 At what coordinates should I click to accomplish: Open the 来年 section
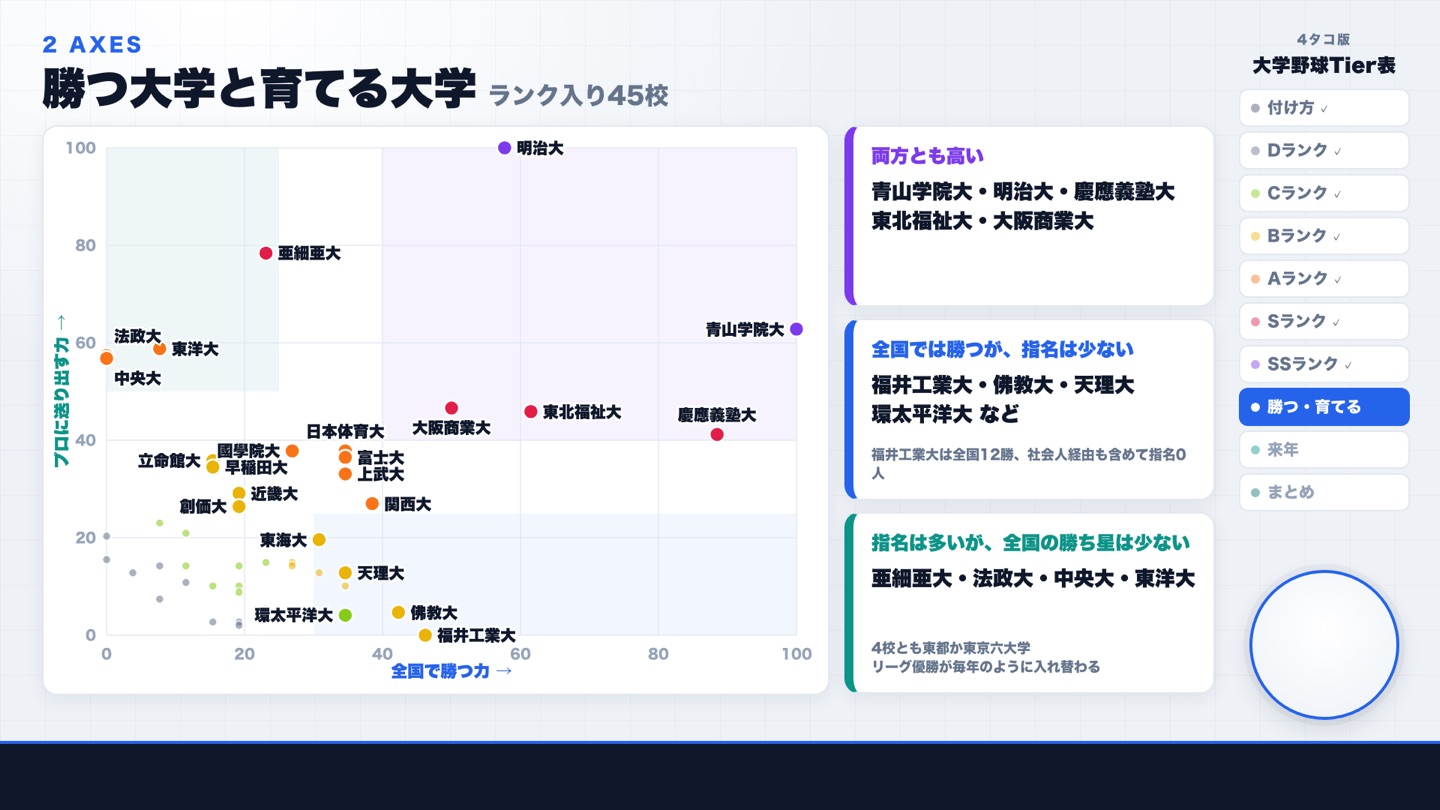tap(1324, 450)
